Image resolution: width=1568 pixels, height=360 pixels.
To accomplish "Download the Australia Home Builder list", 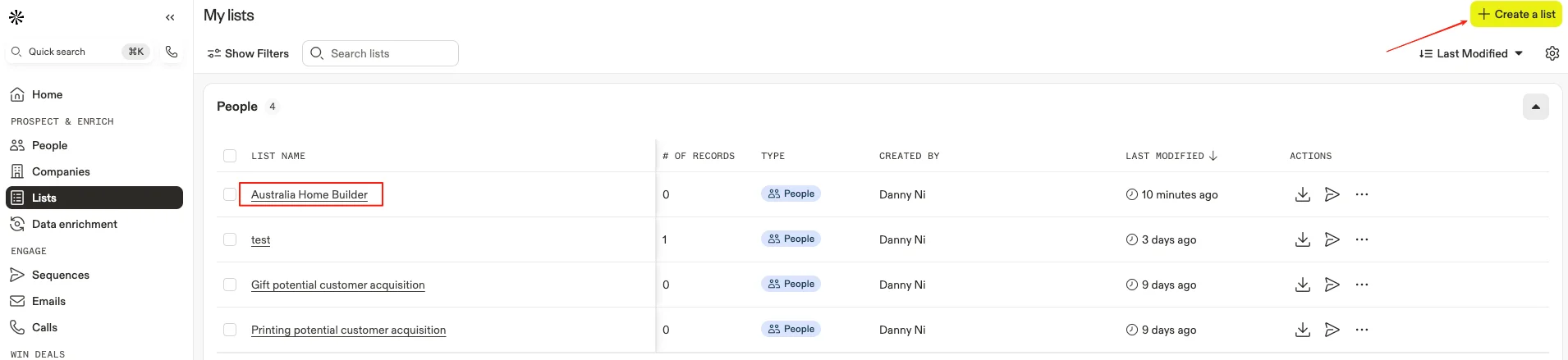I will [x=1302, y=194].
